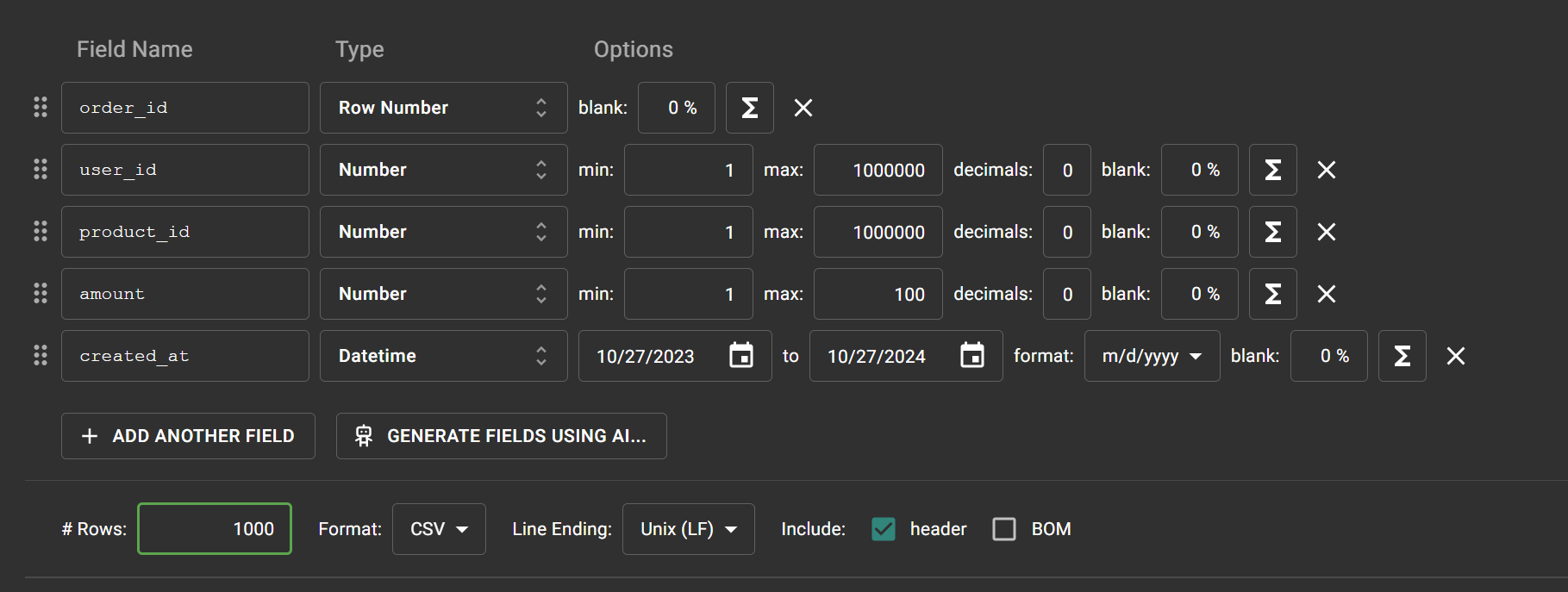Focus the # Rows input showing 1000
Viewport: 1568px width, 592px height.
[215, 529]
